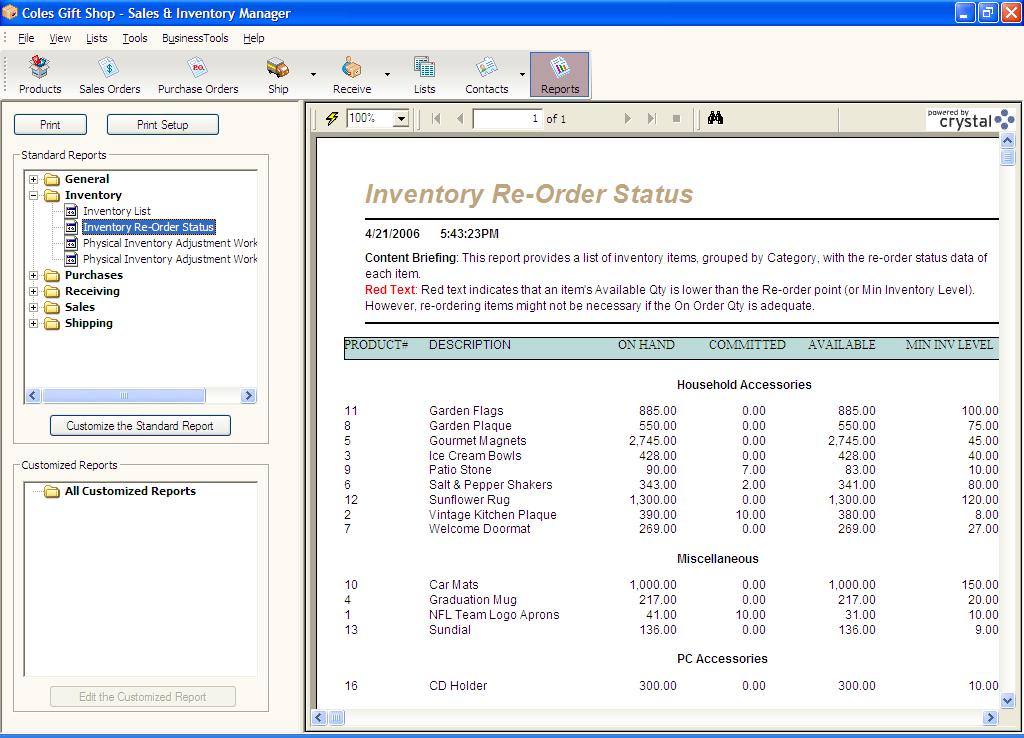Click tree scrollbar right arrow
The height and width of the screenshot is (738, 1024).
[x=248, y=395]
